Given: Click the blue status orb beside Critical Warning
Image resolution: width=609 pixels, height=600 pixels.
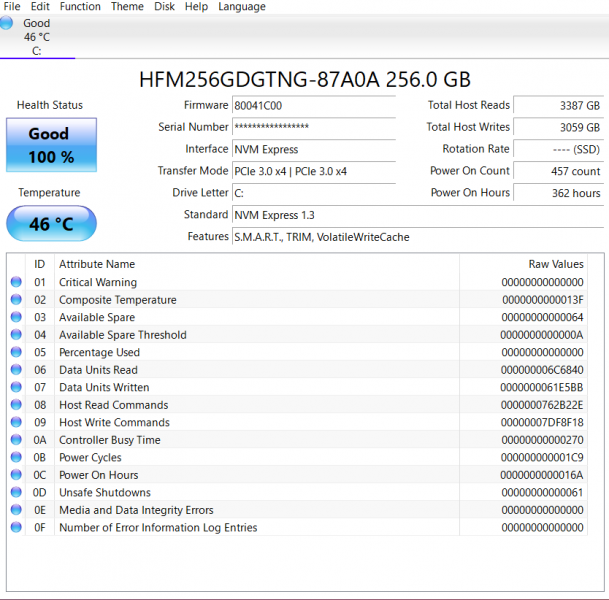Looking at the screenshot, I should click(x=16, y=283).
